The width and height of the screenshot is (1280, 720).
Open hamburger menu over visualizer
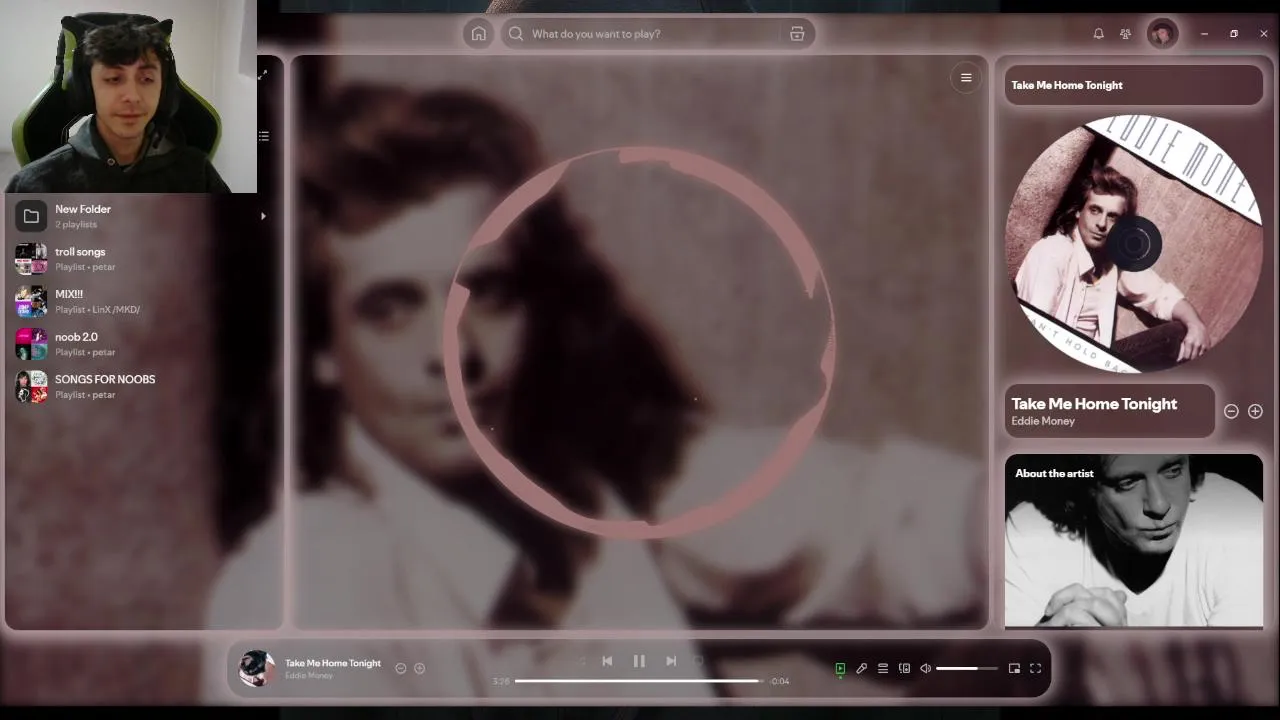966,78
